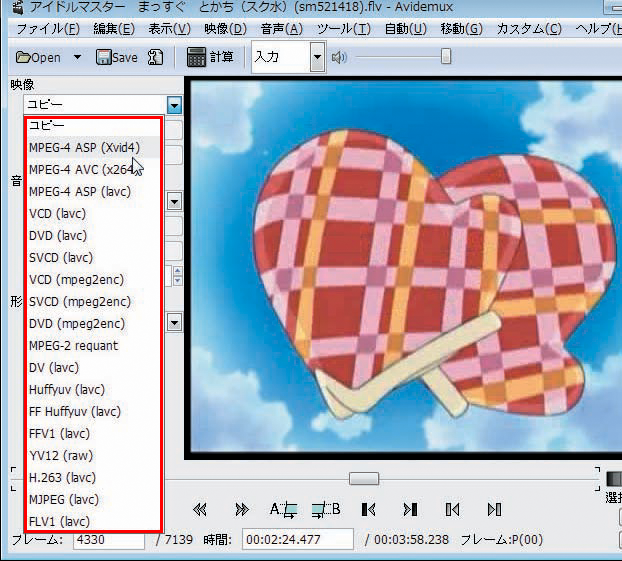Viewport: 622px width, 561px height.
Task: Pick FFV1 (lavc) codec
Action: click(x=93, y=433)
